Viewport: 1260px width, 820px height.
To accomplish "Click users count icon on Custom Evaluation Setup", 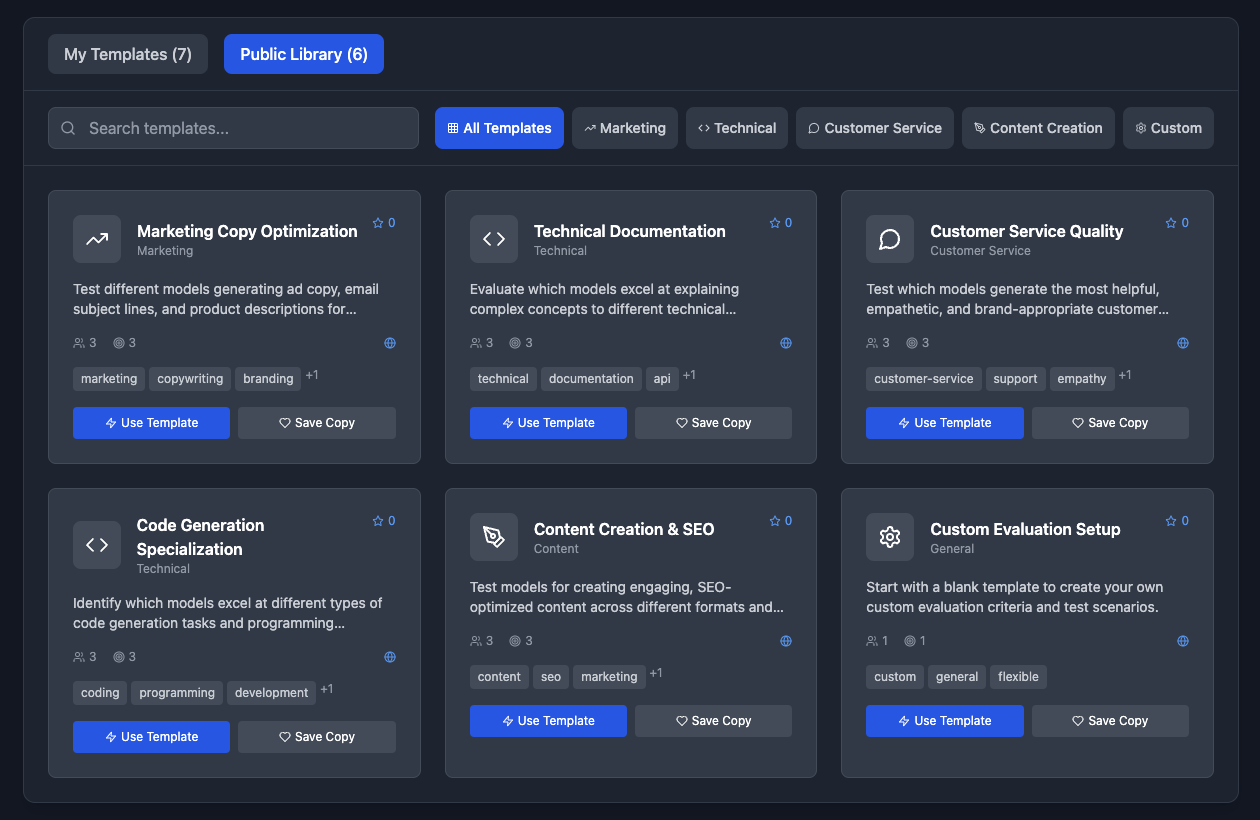I will pos(872,641).
